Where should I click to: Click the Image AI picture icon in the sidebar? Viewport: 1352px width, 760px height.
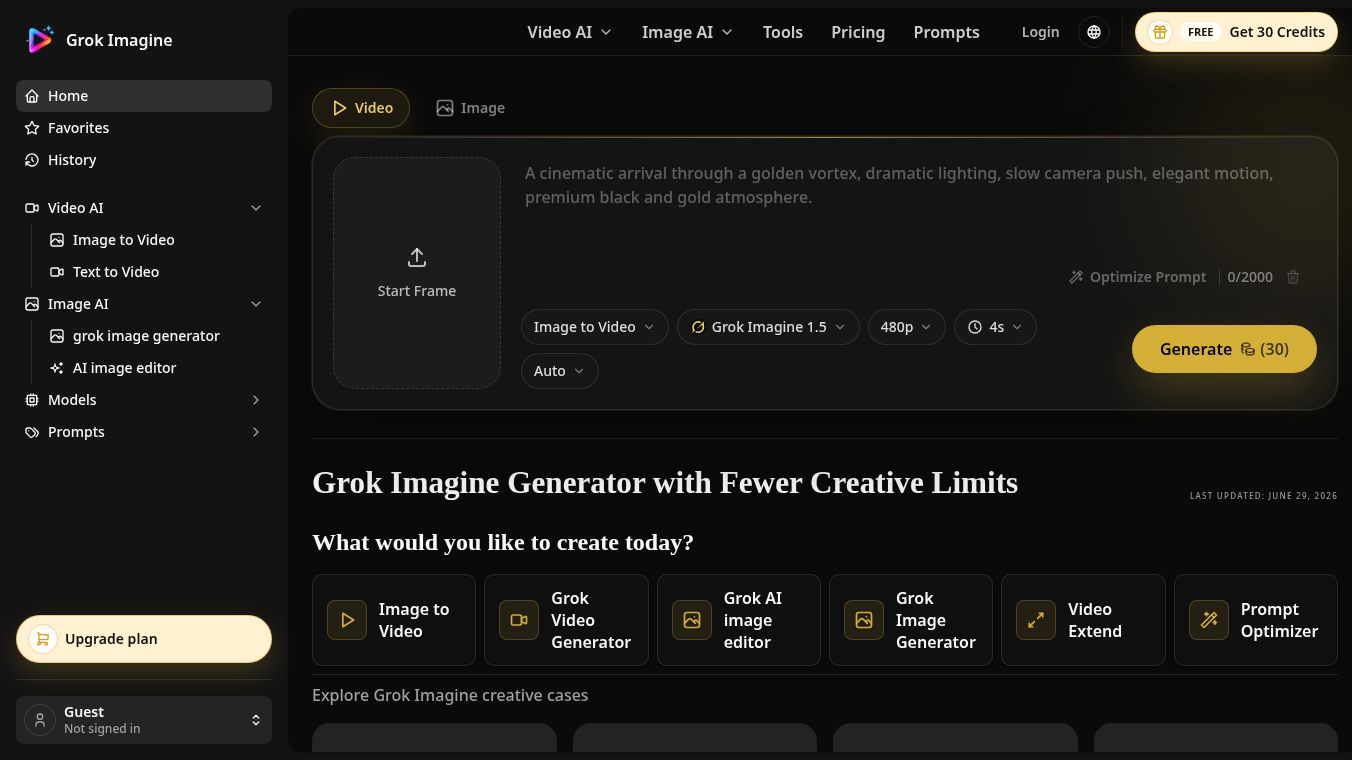tap(32, 304)
